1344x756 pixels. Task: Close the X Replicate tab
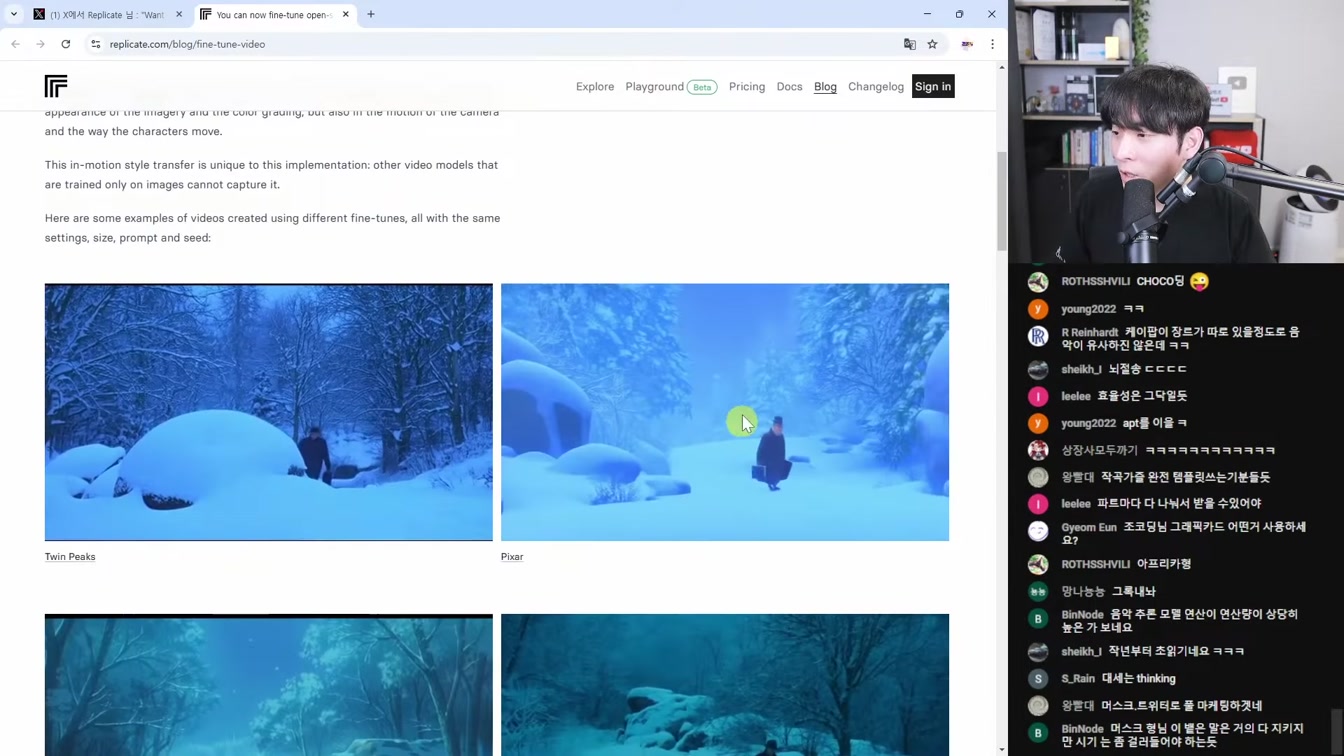point(179,14)
